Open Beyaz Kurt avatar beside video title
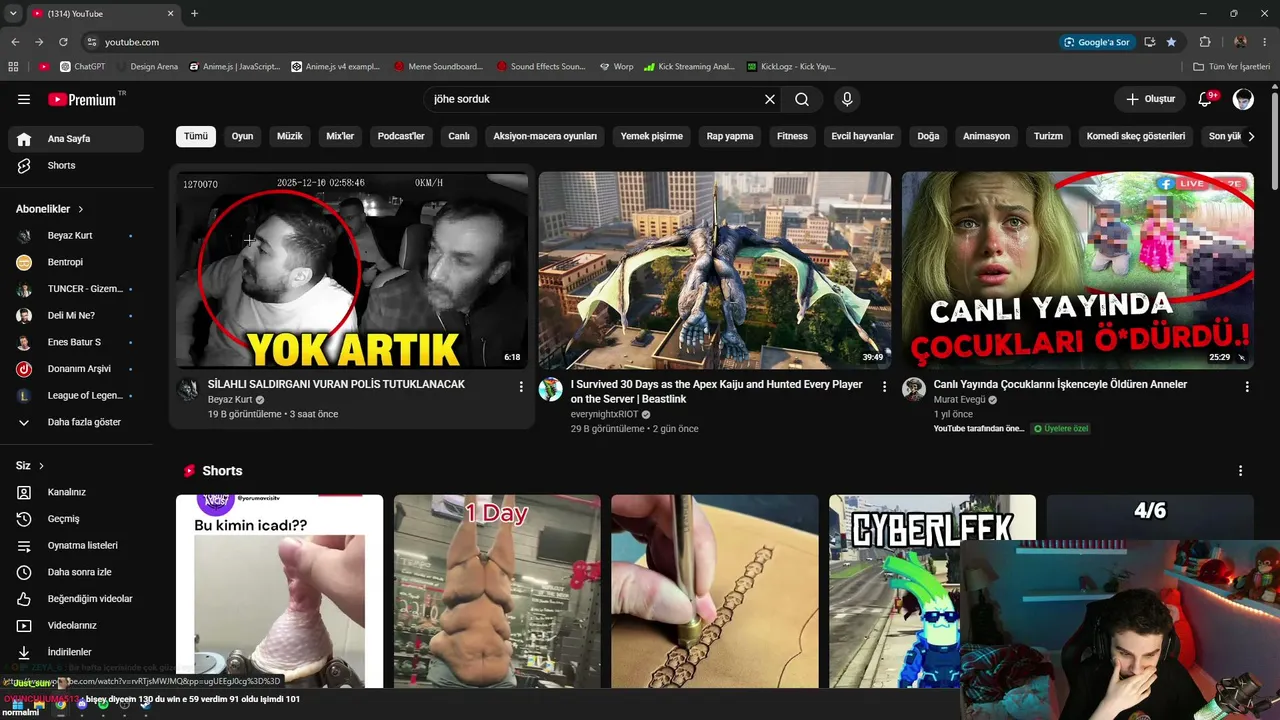Screen dimensions: 1280x720 [188, 389]
